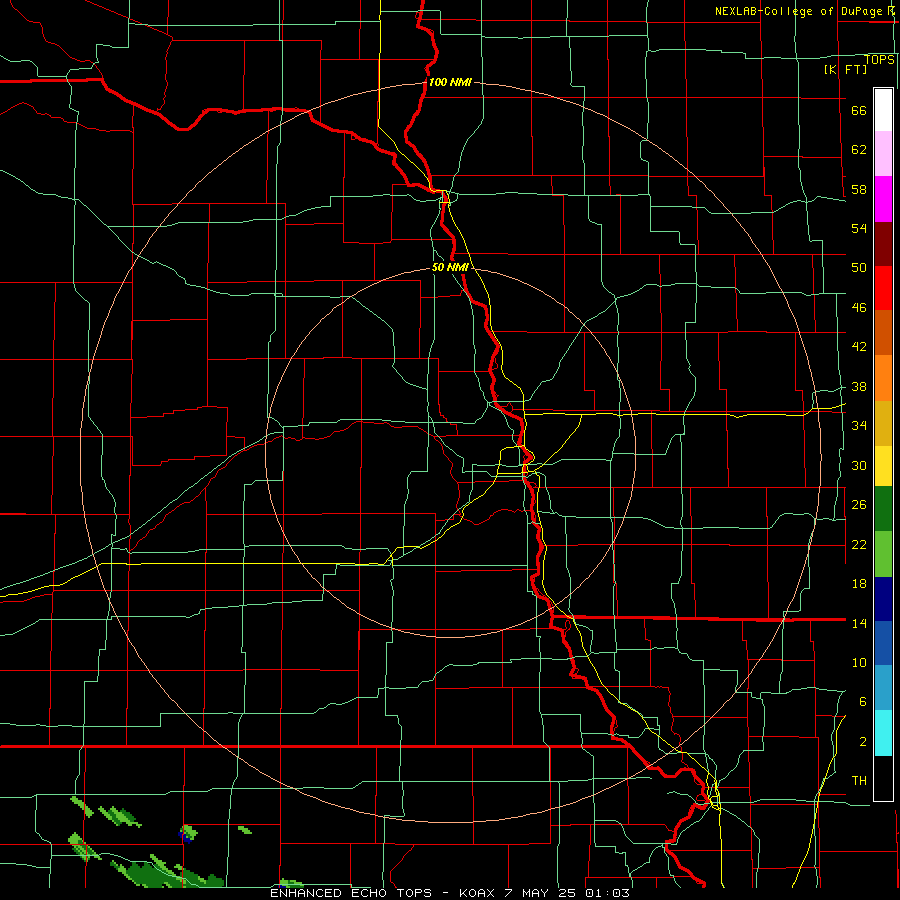Click the 10 legend value
This screenshot has height=900, width=900.
[859, 663]
